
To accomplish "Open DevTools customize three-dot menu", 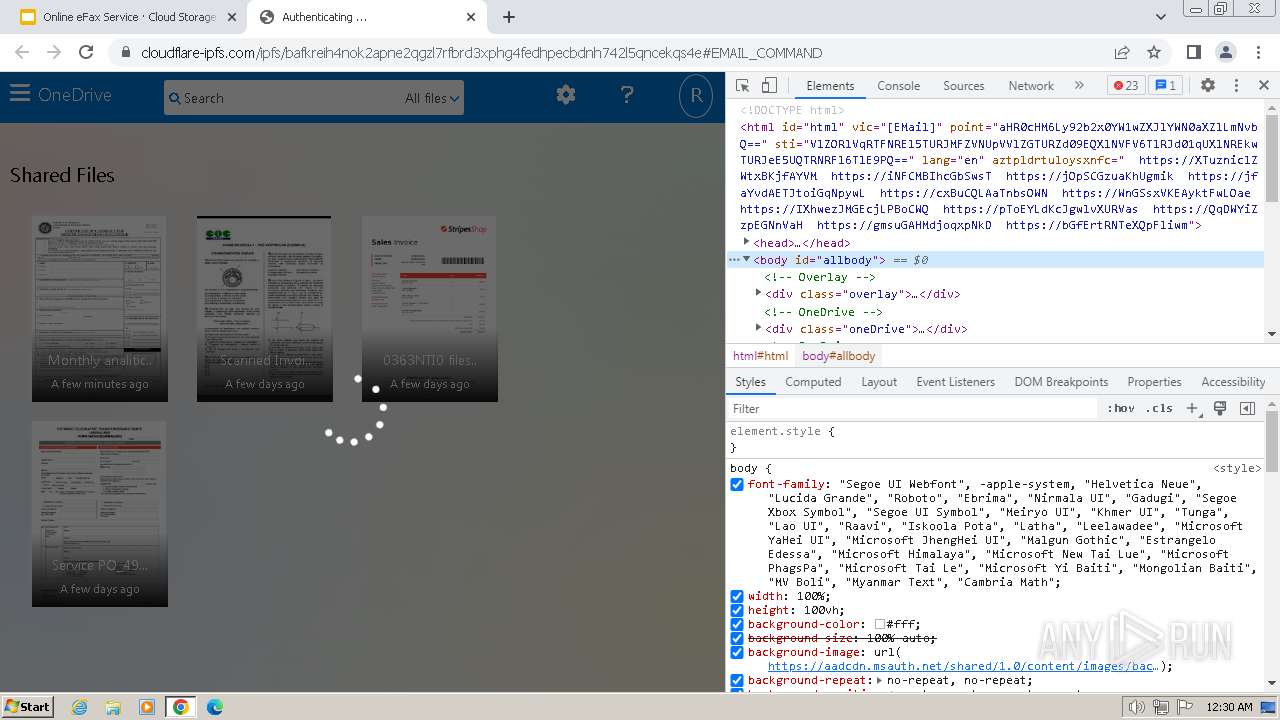I will click(x=1236, y=86).
